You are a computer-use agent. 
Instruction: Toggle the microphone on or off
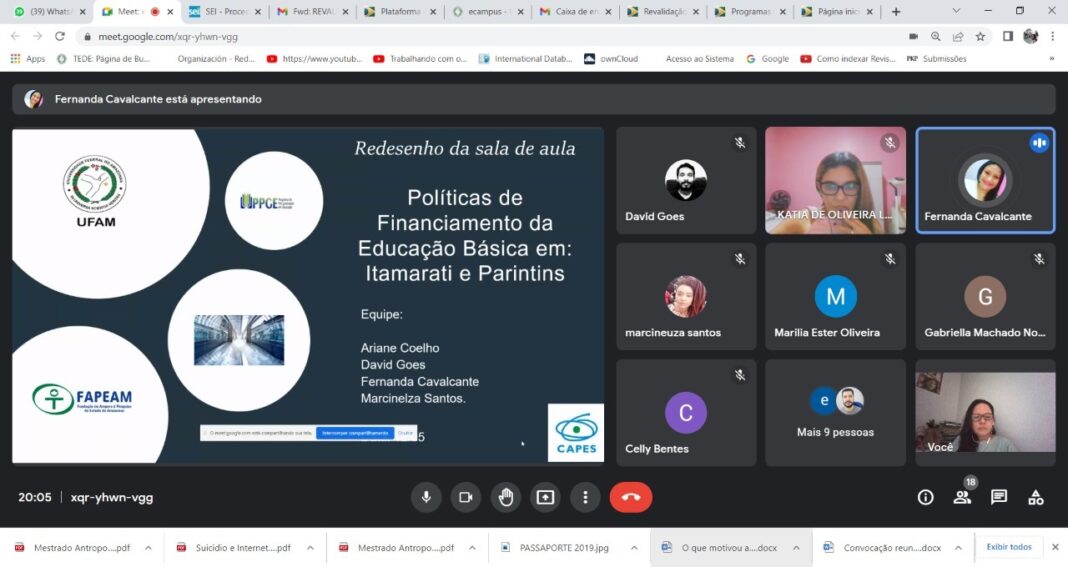(x=426, y=497)
